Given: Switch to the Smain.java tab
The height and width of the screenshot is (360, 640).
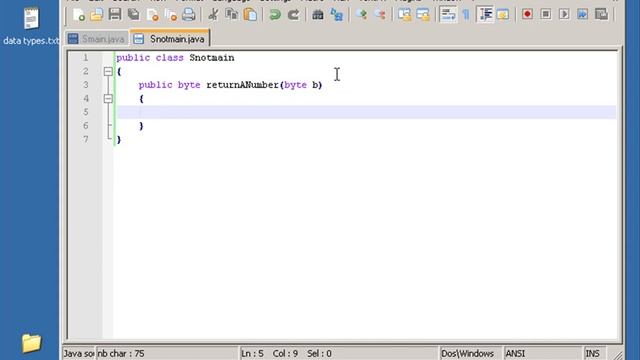Looking at the screenshot, I should tap(97, 39).
